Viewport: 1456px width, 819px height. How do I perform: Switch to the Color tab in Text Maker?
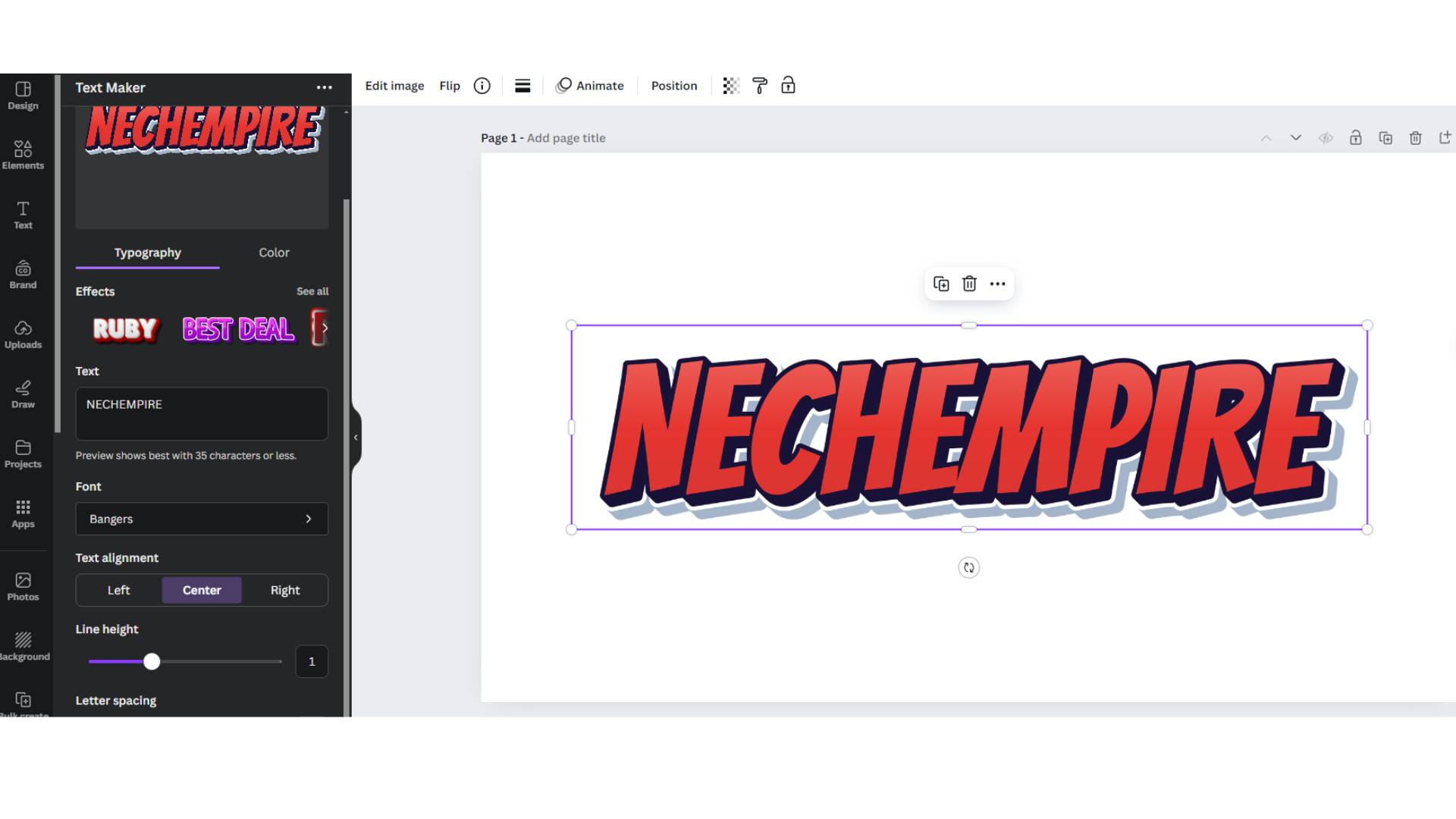point(273,252)
